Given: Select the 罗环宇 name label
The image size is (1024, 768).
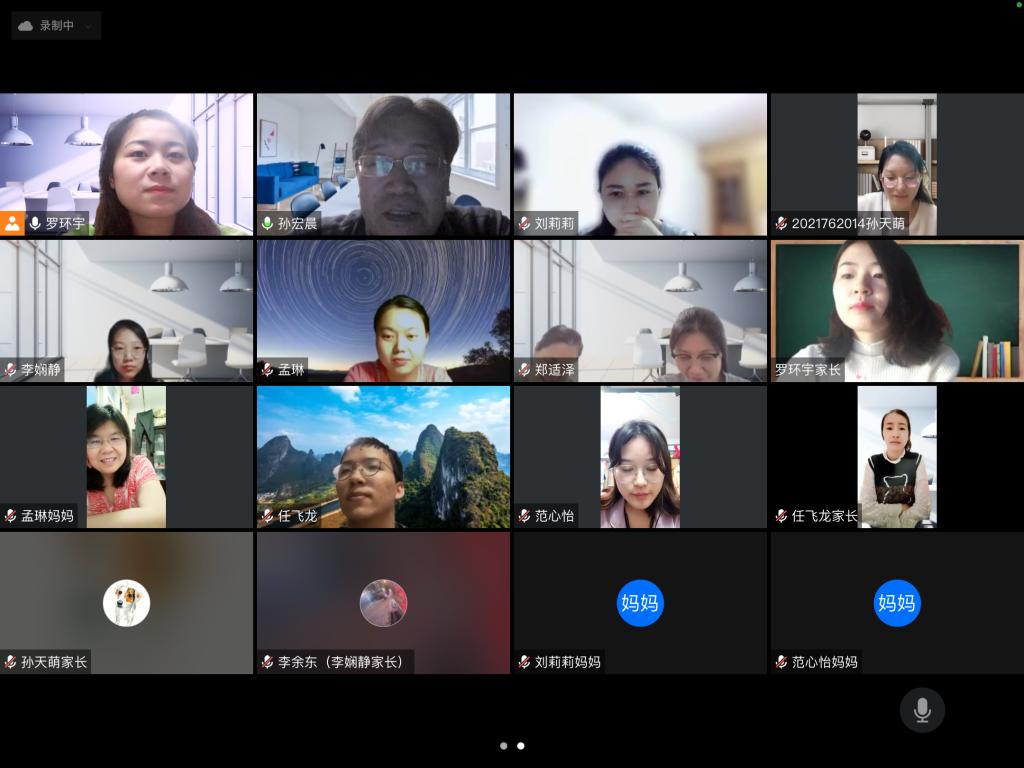Looking at the screenshot, I should pos(65,223).
